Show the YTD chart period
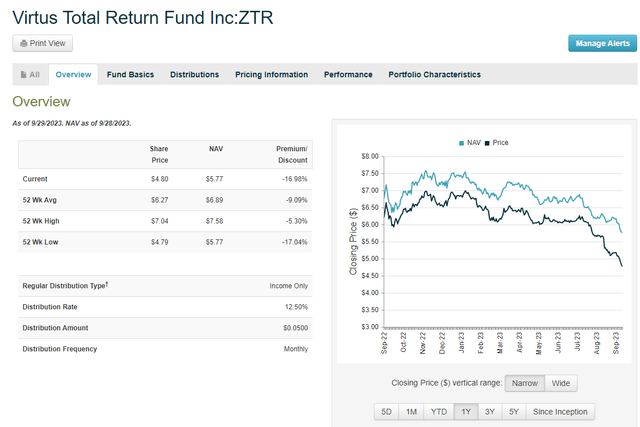 pos(438,411)
